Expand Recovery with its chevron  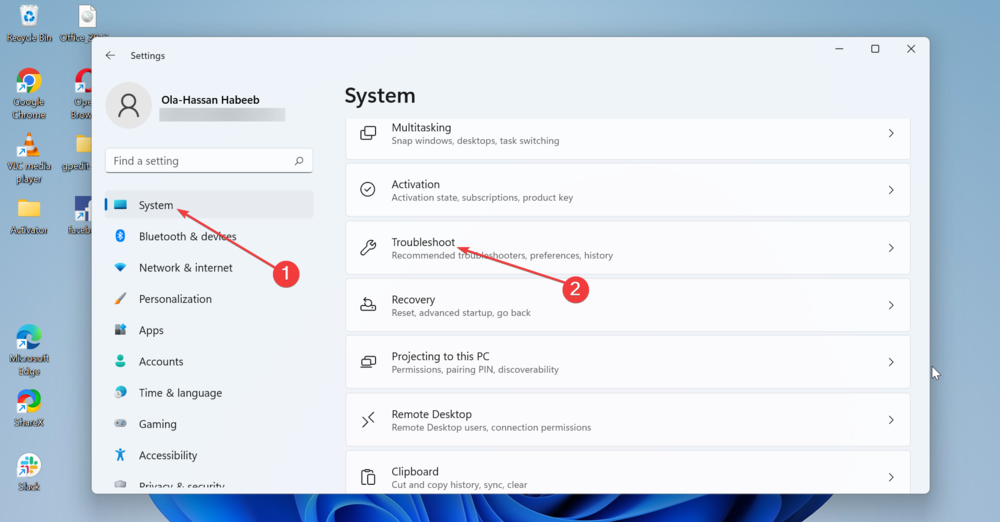[891, 305]
